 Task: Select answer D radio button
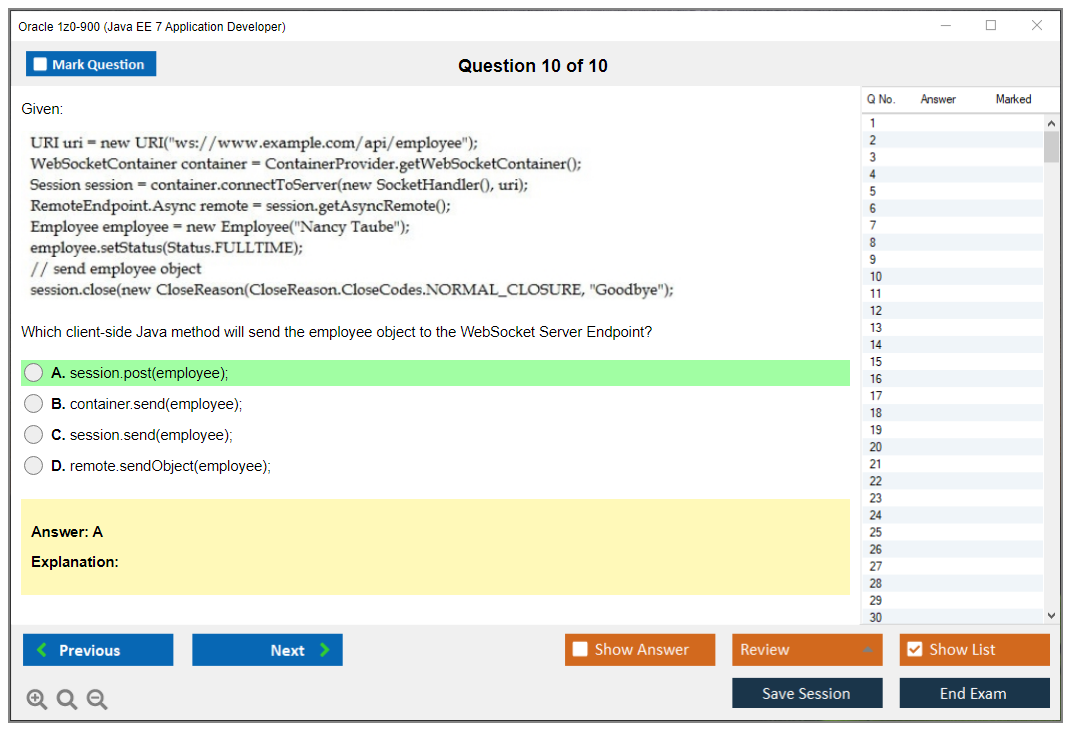[33, 465]
